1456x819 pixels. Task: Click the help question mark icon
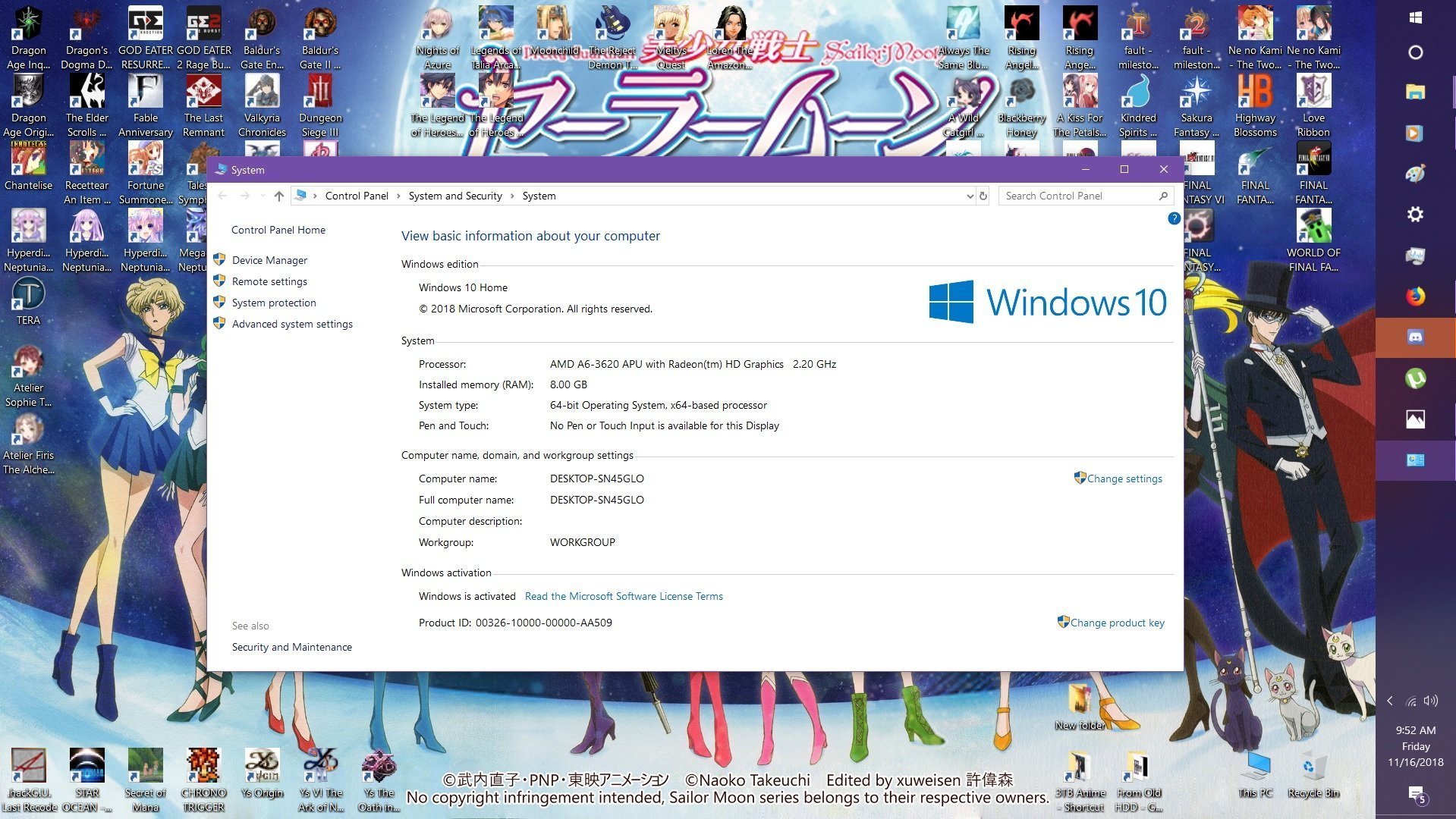1174,218
